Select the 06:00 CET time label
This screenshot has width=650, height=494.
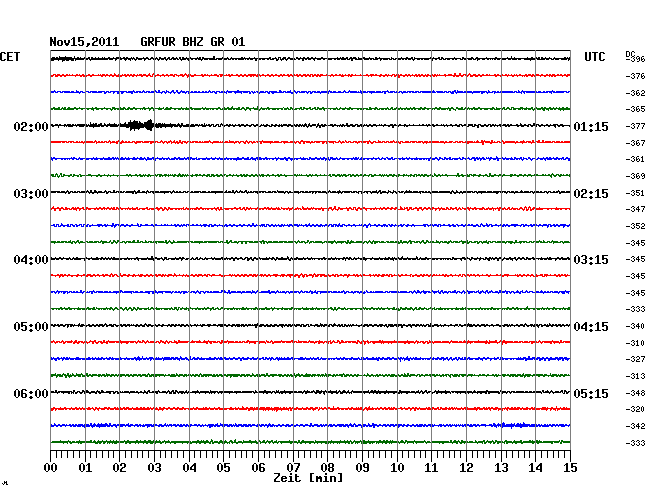point(31,393)
